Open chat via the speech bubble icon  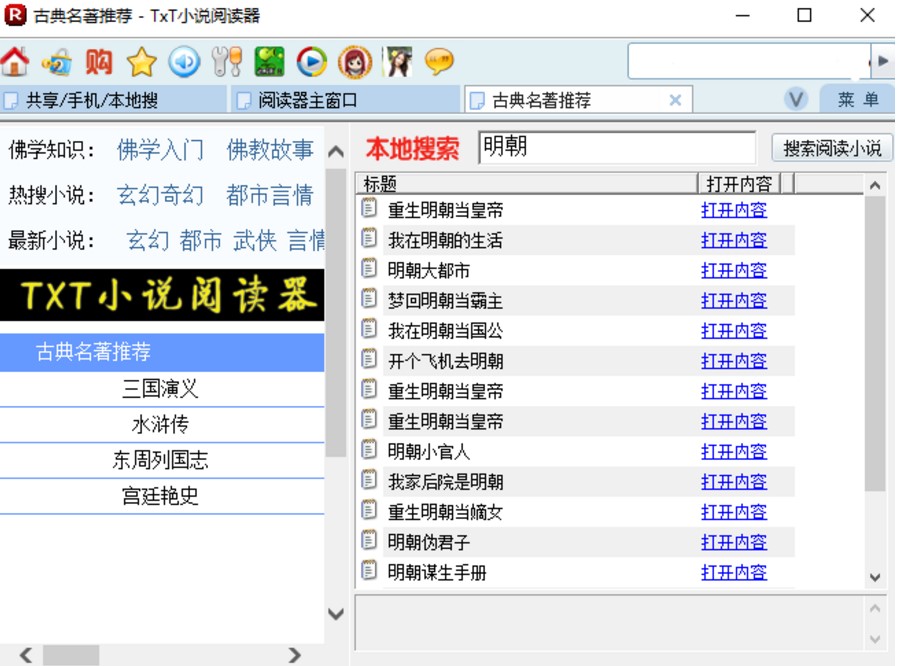[439, 60]
